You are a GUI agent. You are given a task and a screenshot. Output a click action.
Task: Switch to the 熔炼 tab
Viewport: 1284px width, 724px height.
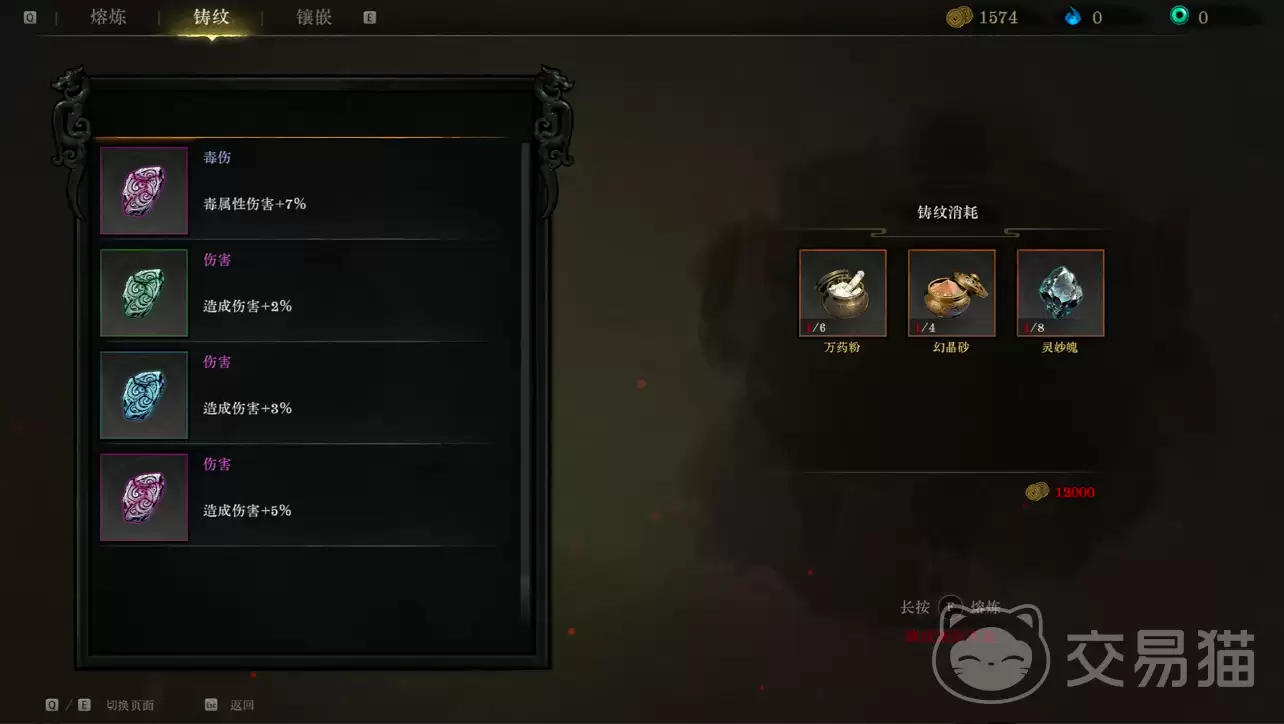coord(109,17)
